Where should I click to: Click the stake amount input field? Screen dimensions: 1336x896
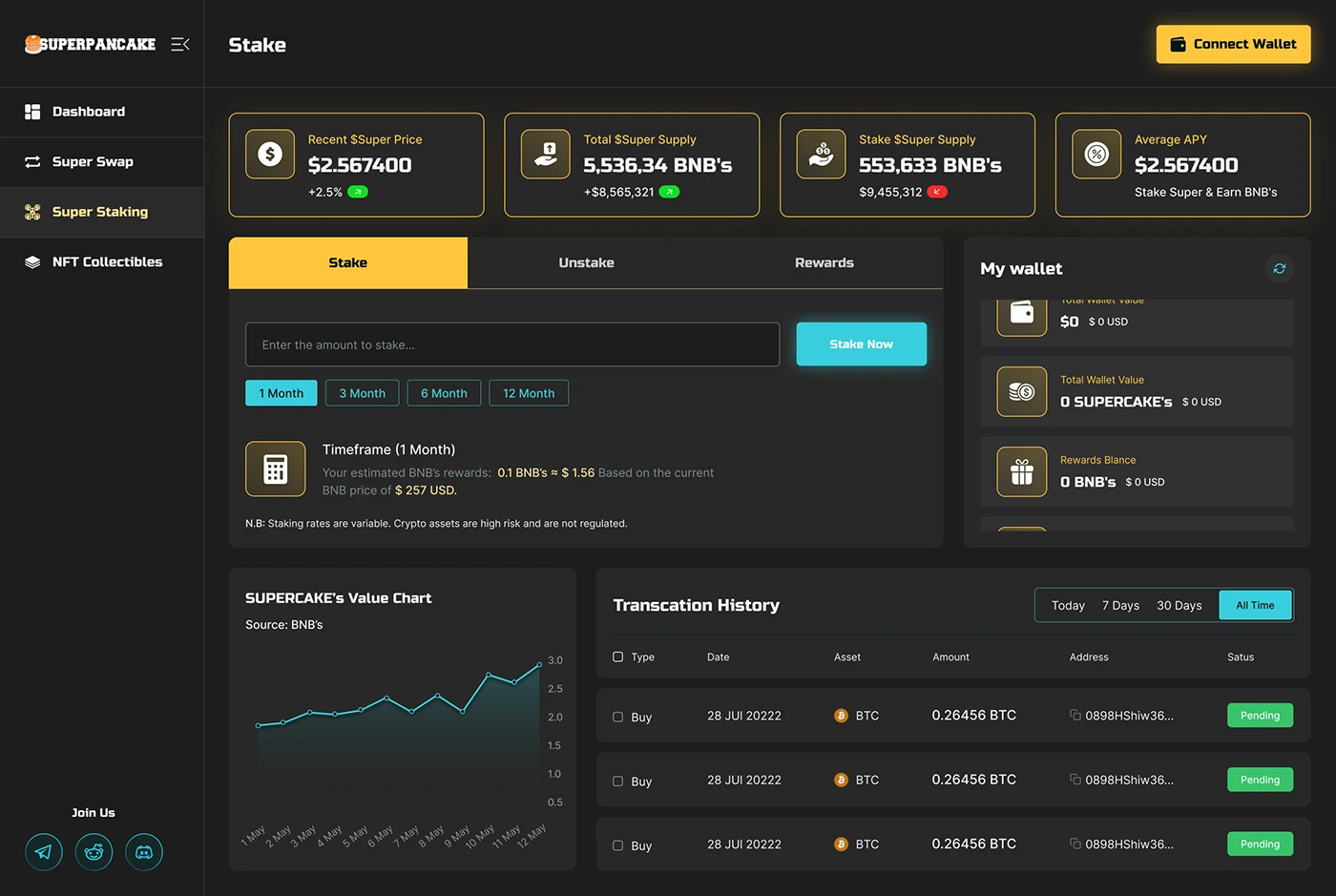[512, 344]
